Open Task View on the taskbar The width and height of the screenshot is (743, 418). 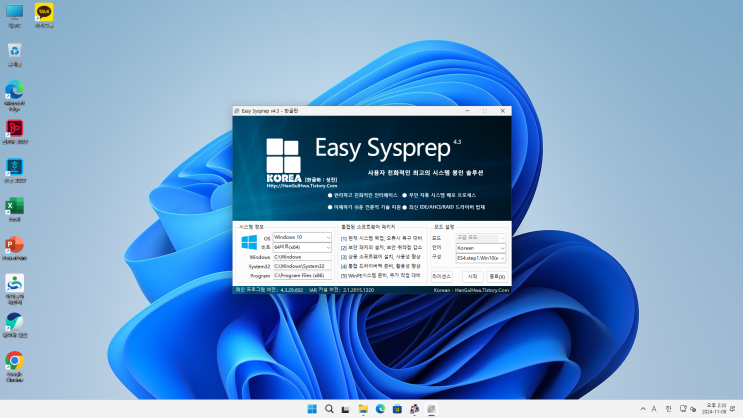(345, 409)
